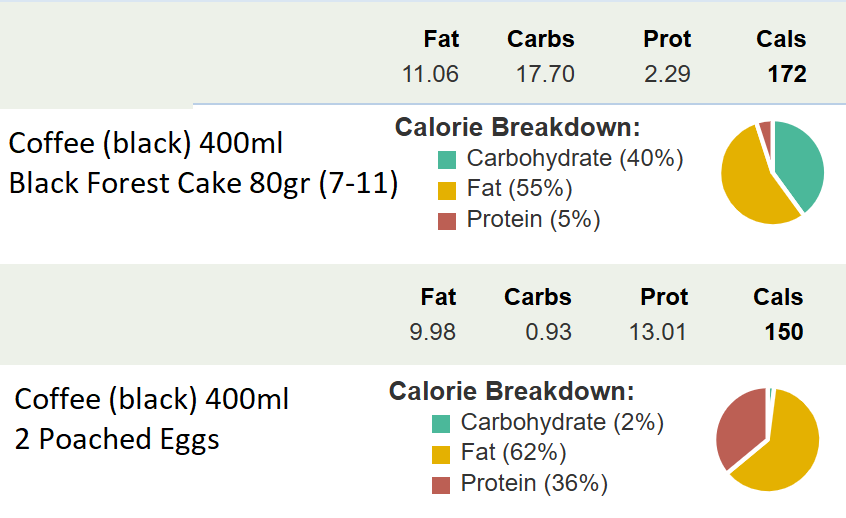The height and width of the screenshot is (518, 846).
Task: Click the 150 calories total value
Action: pyautogui.click(x=784, y=331)
